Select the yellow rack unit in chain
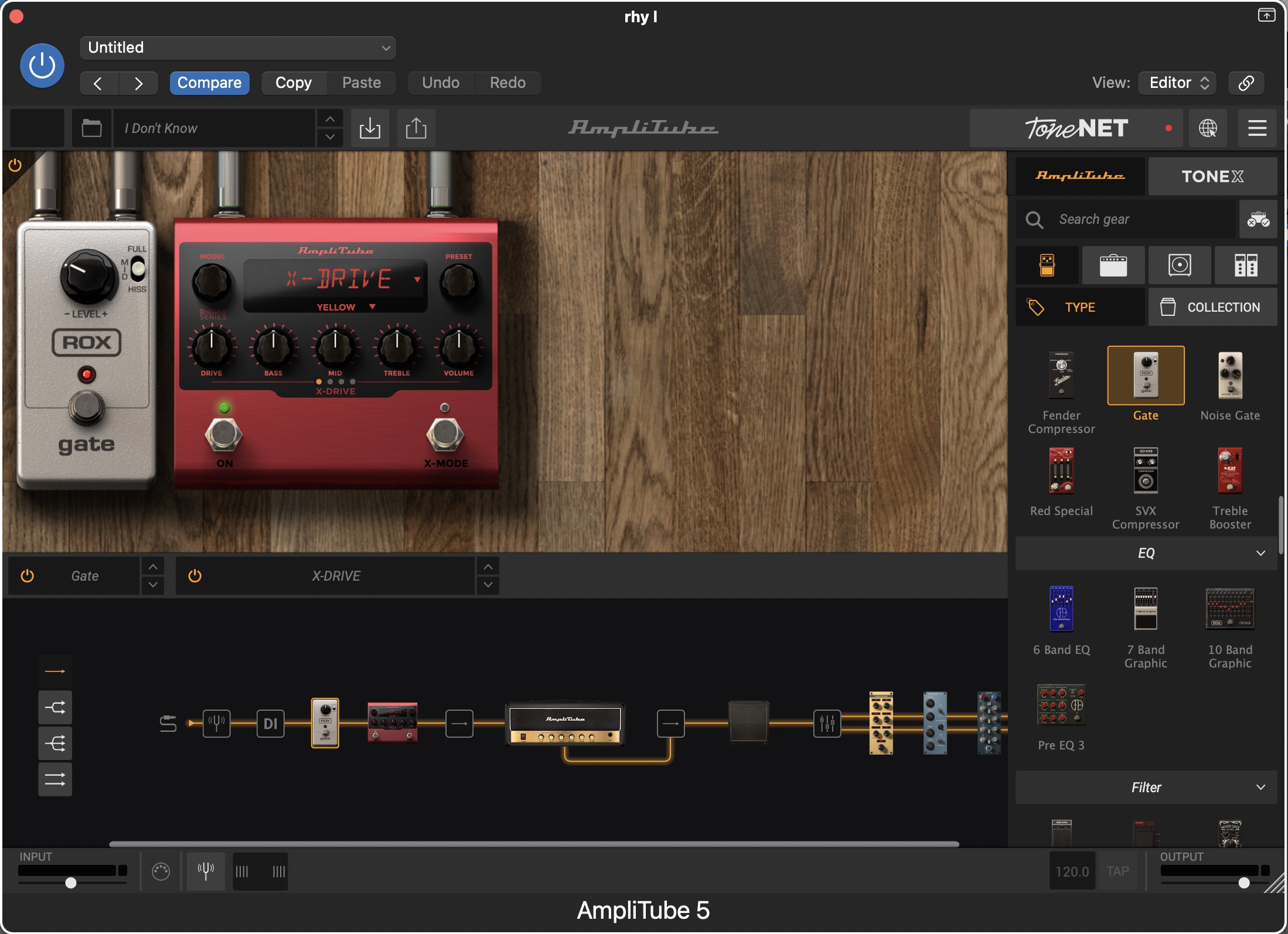The image size is (1288, 934). (x=881, y=723)
